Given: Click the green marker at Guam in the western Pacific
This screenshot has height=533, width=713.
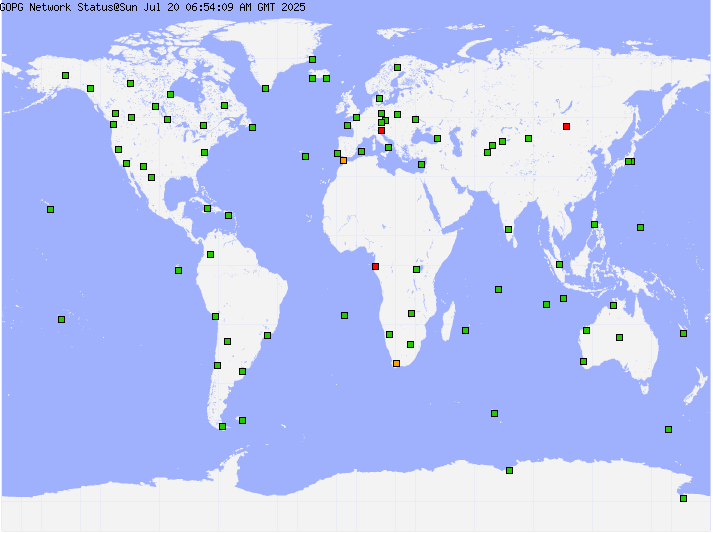Looking at the screenshot, I should [x=641, y=227].
